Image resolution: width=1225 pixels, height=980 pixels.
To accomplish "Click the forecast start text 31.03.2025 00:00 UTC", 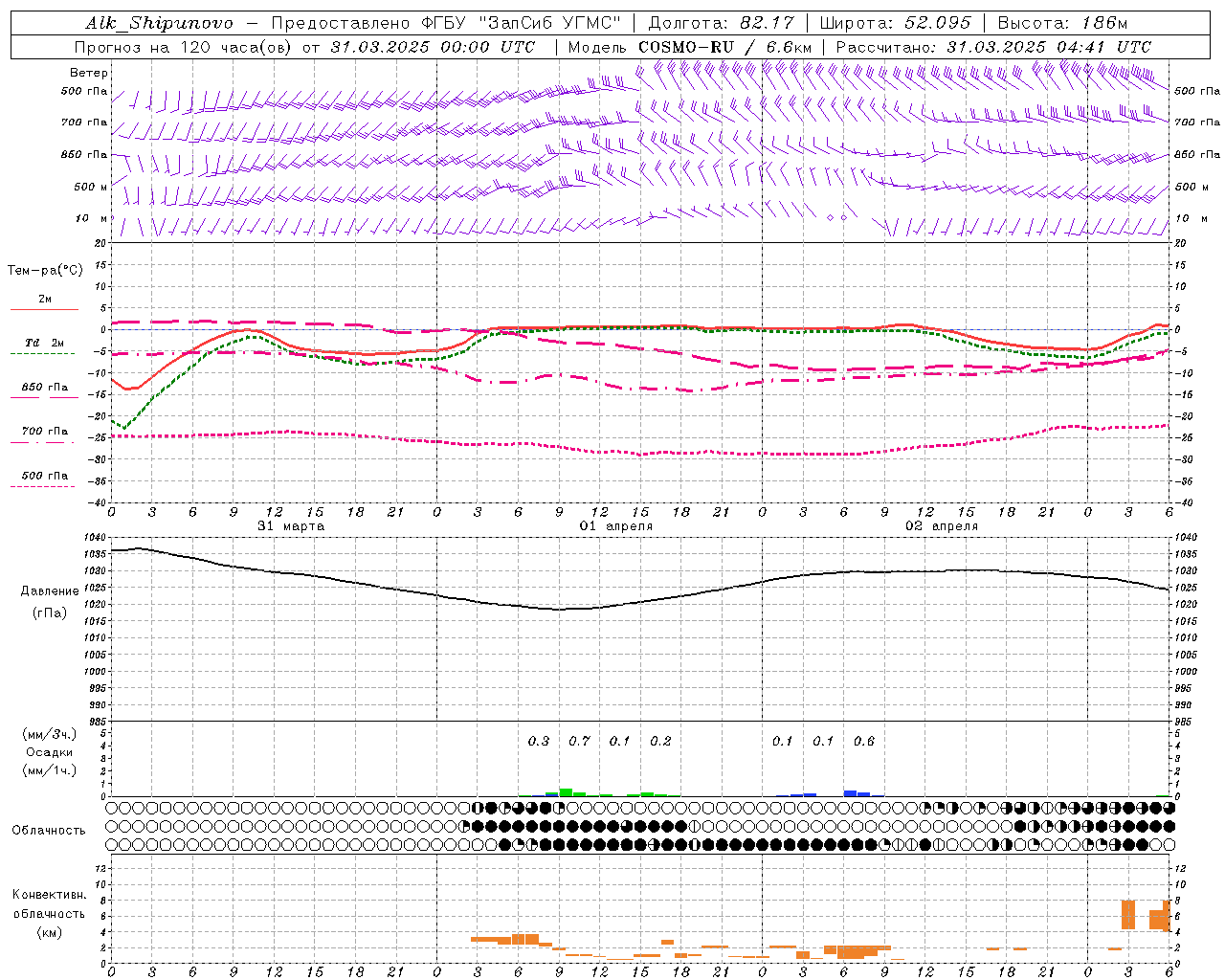I will [433, 47].
